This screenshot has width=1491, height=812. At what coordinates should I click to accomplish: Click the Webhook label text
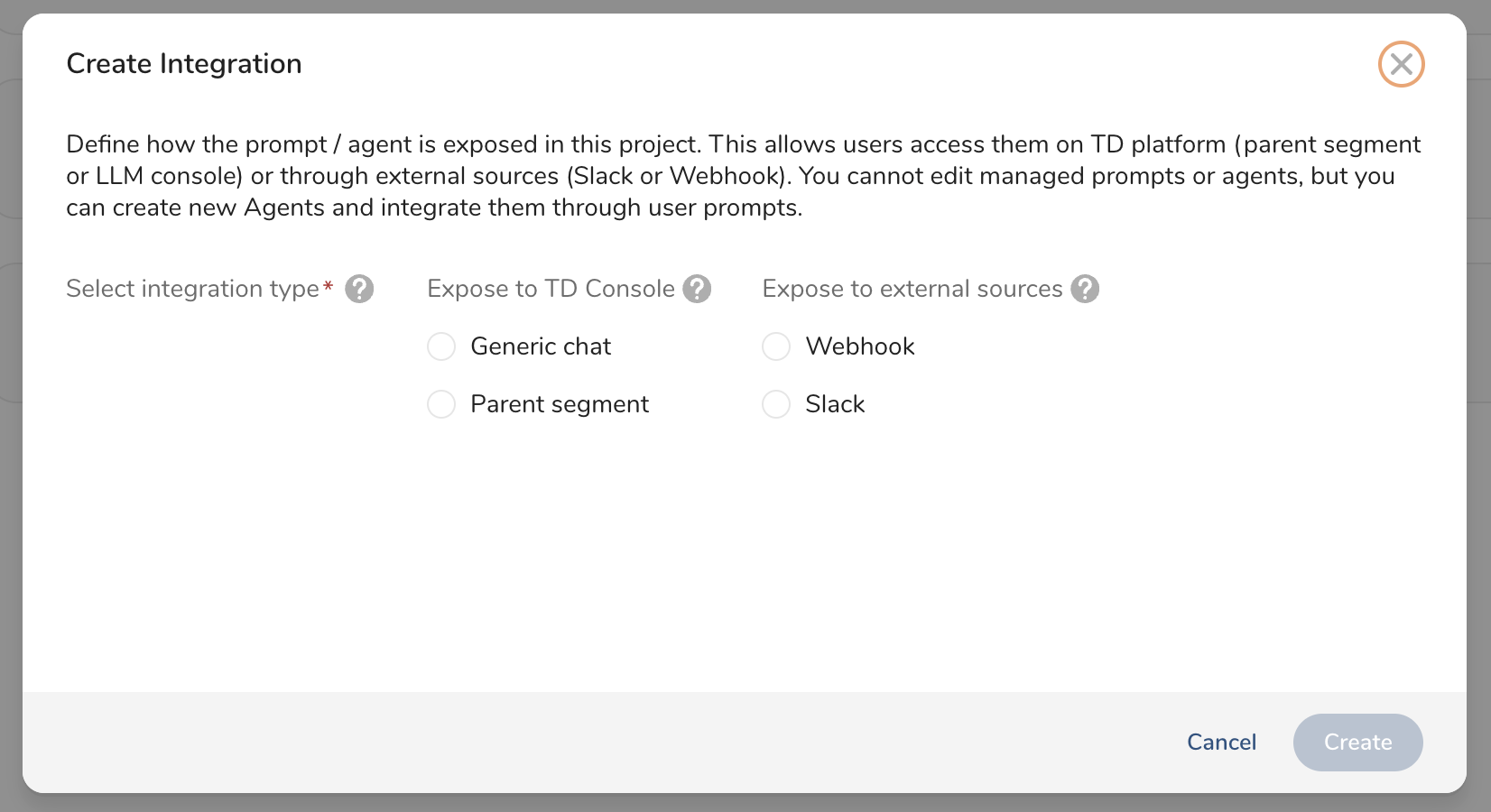coord(860,346)
